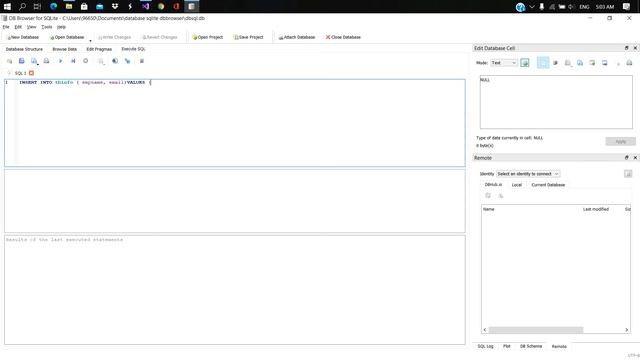Switch to DB Schema bottom tab
640x360 pixels.
(x=531, y=346)
